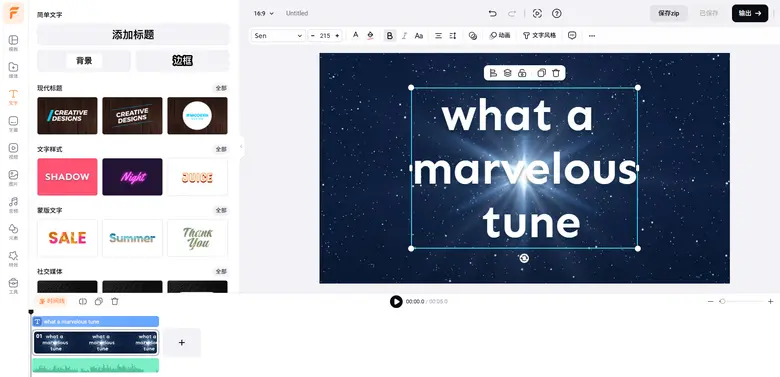Open the Video panel in sidebar
The image size is (780, 377).
click(x=13, y=150)
